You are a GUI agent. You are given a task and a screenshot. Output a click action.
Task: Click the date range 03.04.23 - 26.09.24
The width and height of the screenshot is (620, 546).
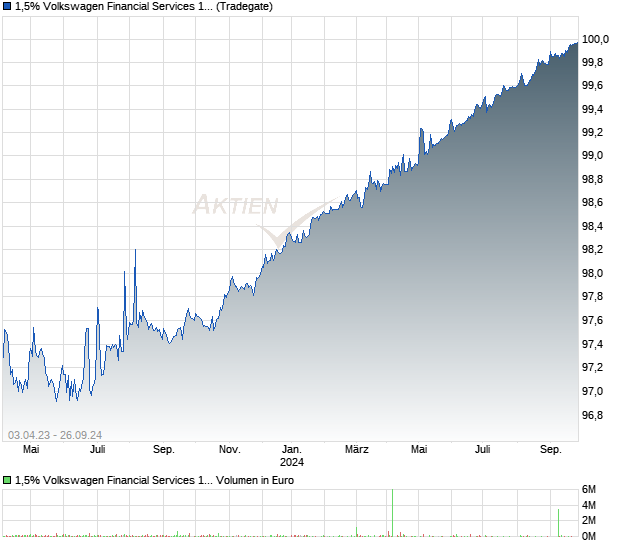[x=56, y=434]
